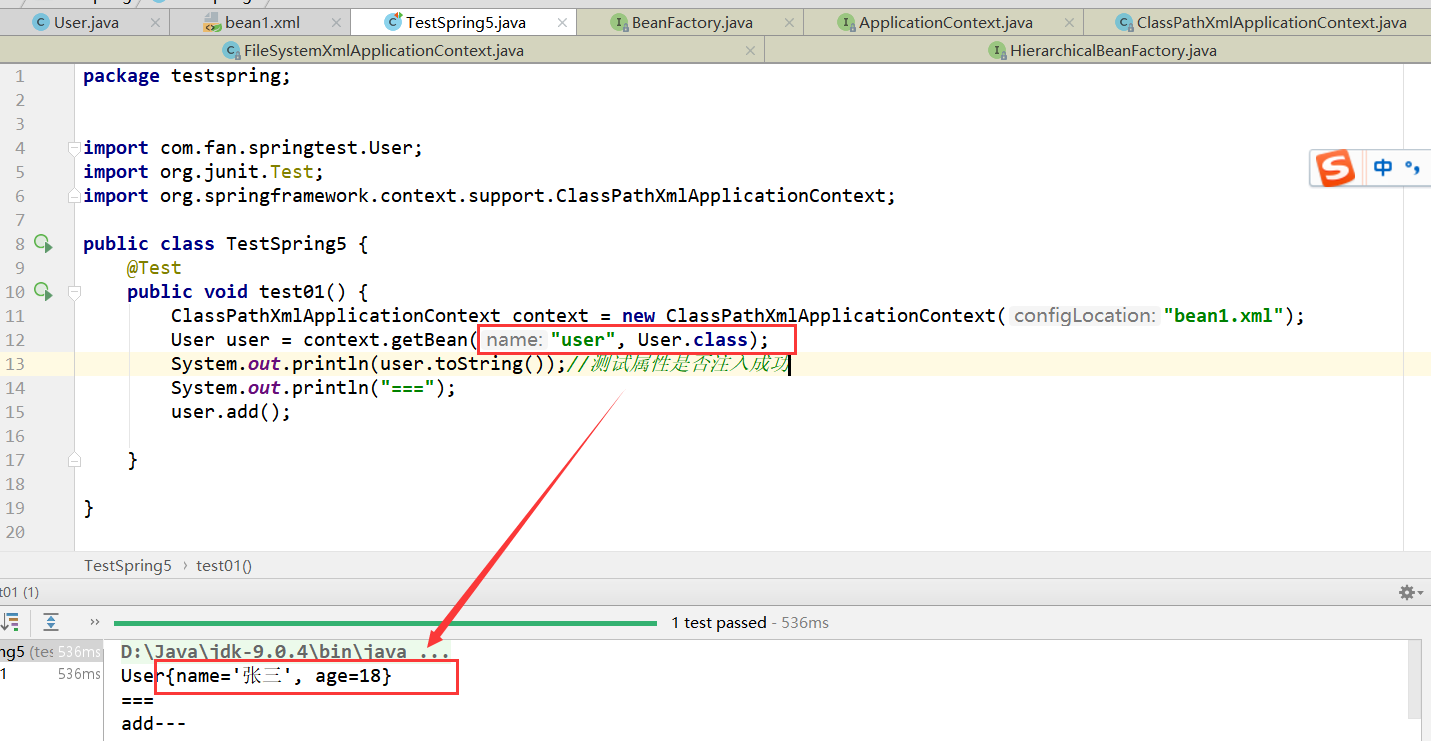Click the 'System.out.println("===");' line
Screen dimensions: 1431x741
coord(313,388)
